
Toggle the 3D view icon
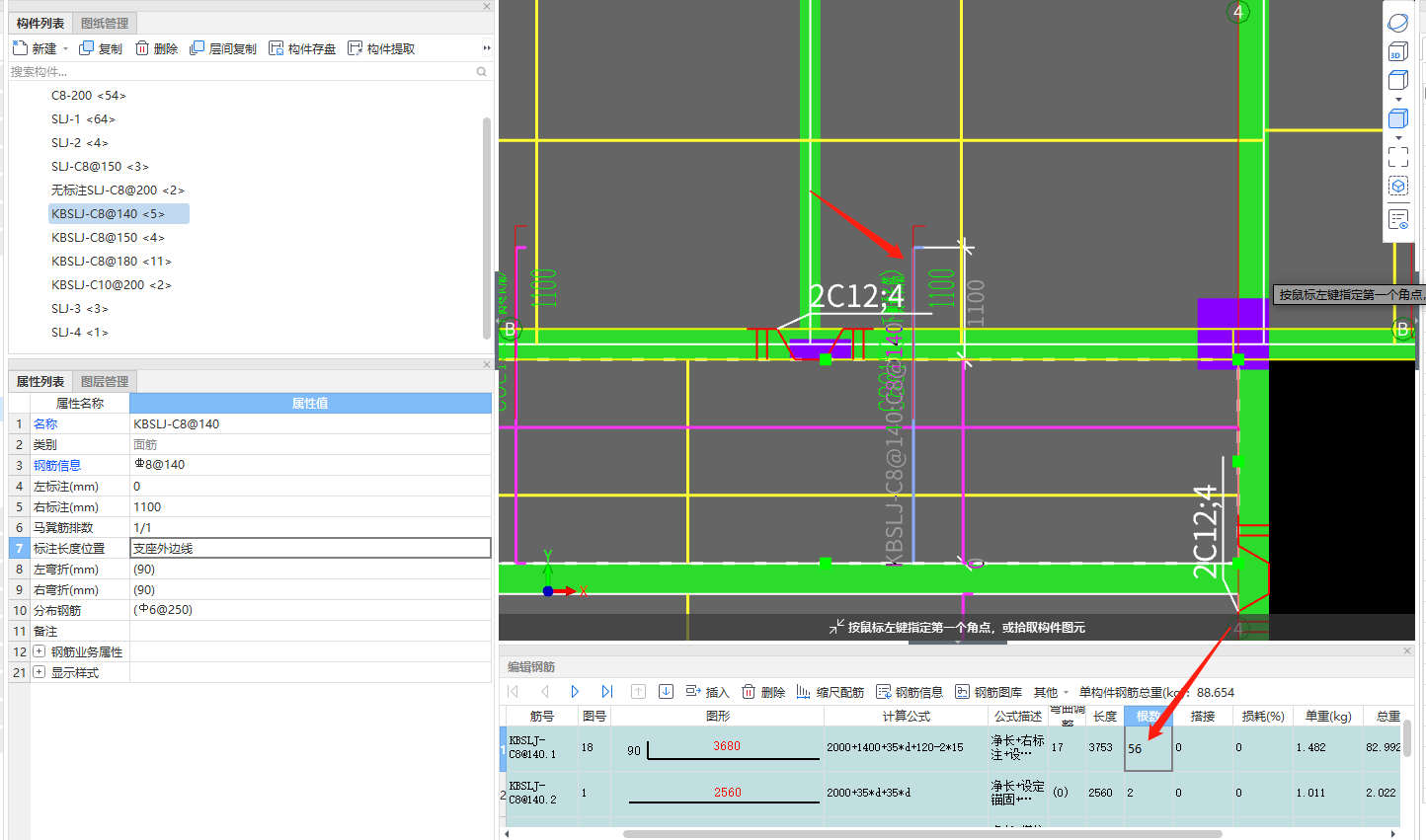[1398, 51]
